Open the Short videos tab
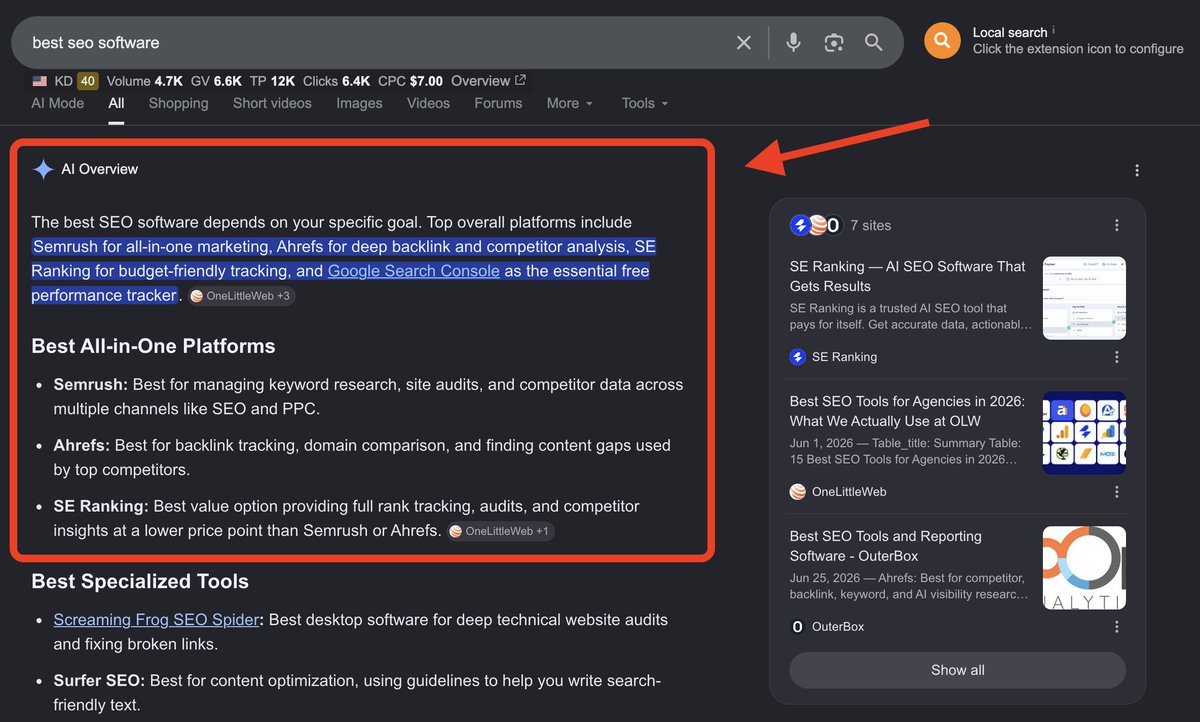 click(272, 103)
